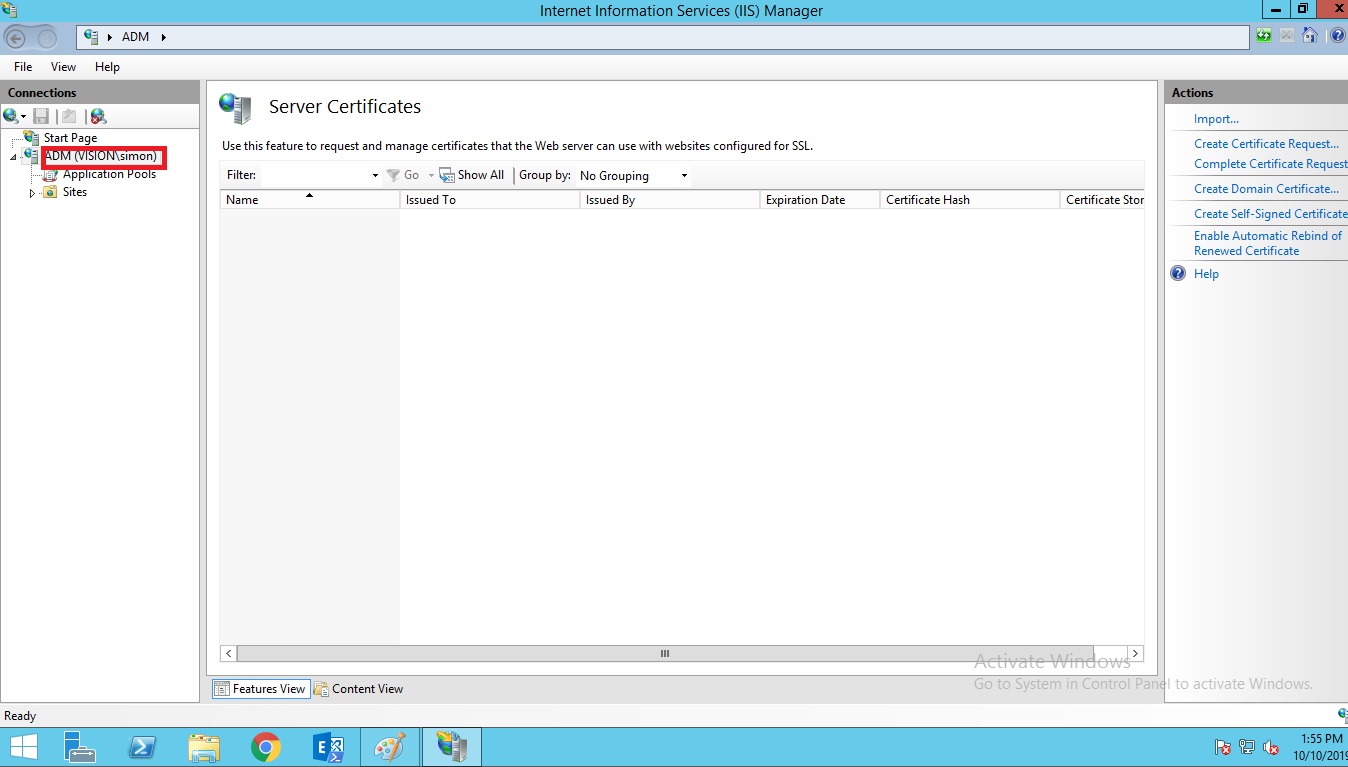
Task: Click the help icon in Actions pane
Action: click(x=1178, y=273)
